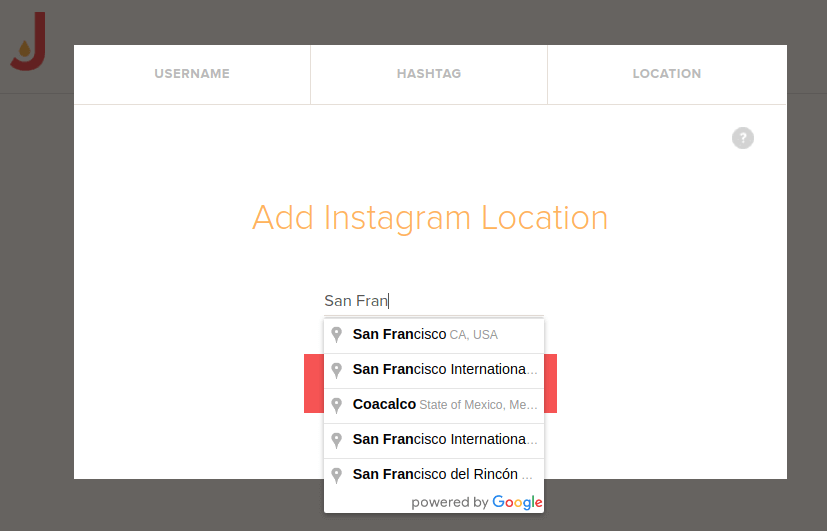This screenshot has height=531, width=827.
Task: Click the J logo in top-left corner
Action: [28, 41]
